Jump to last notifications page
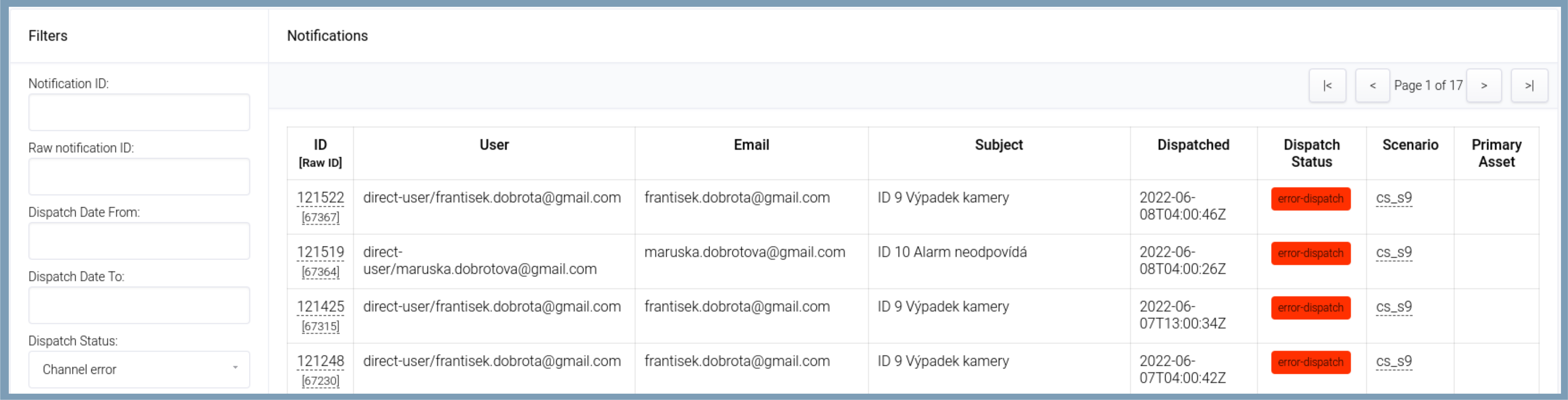1568x400 pixels. 1529,86
